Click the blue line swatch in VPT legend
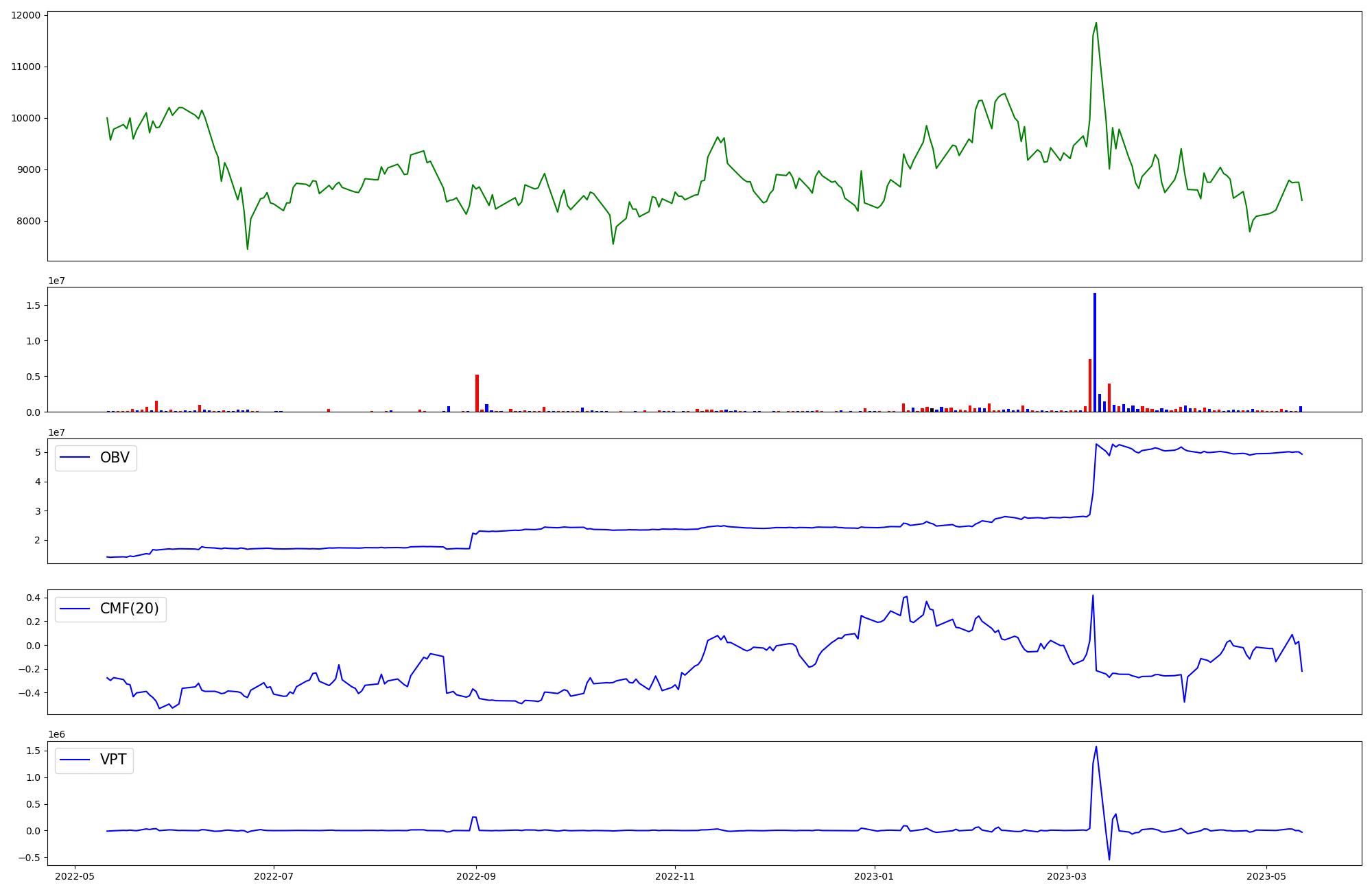This screenshot has width=1372, height=892. point(75,760)
